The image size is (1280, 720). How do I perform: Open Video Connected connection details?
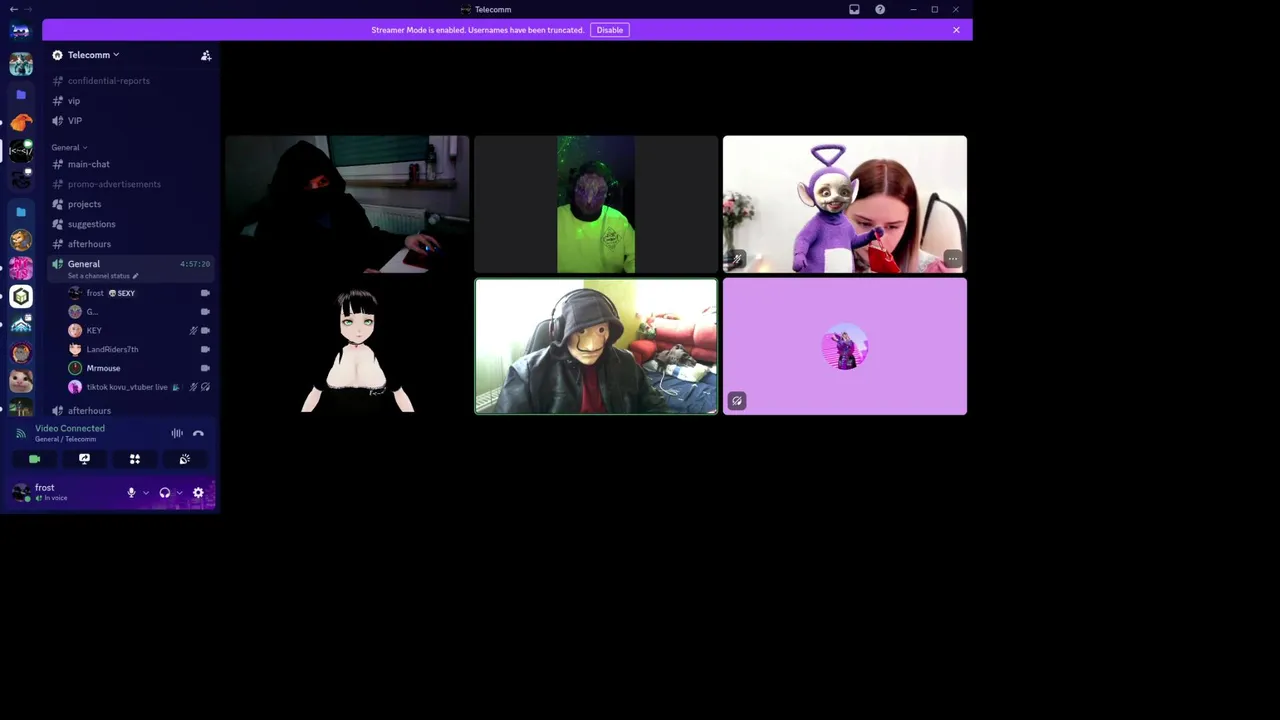(x=70, y=428)
